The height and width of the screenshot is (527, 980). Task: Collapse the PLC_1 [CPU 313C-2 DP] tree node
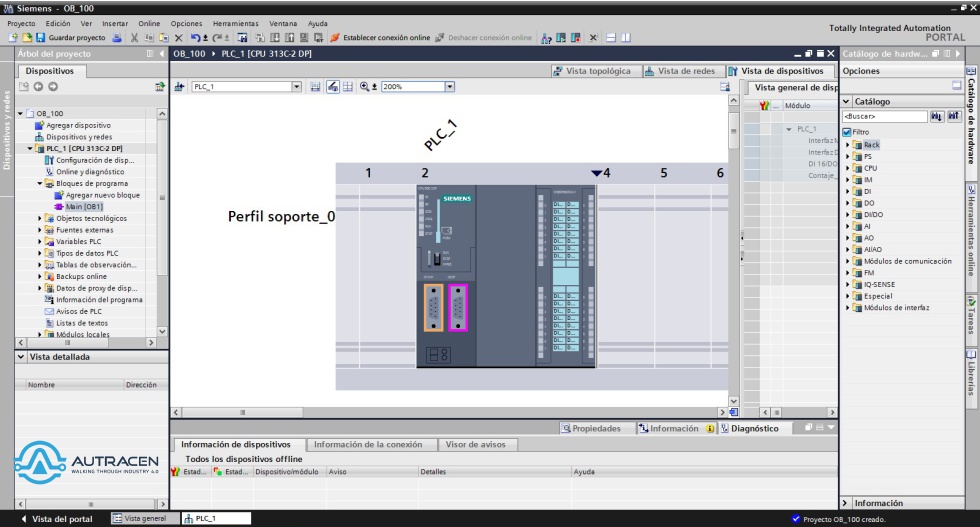tap(30, 148)
